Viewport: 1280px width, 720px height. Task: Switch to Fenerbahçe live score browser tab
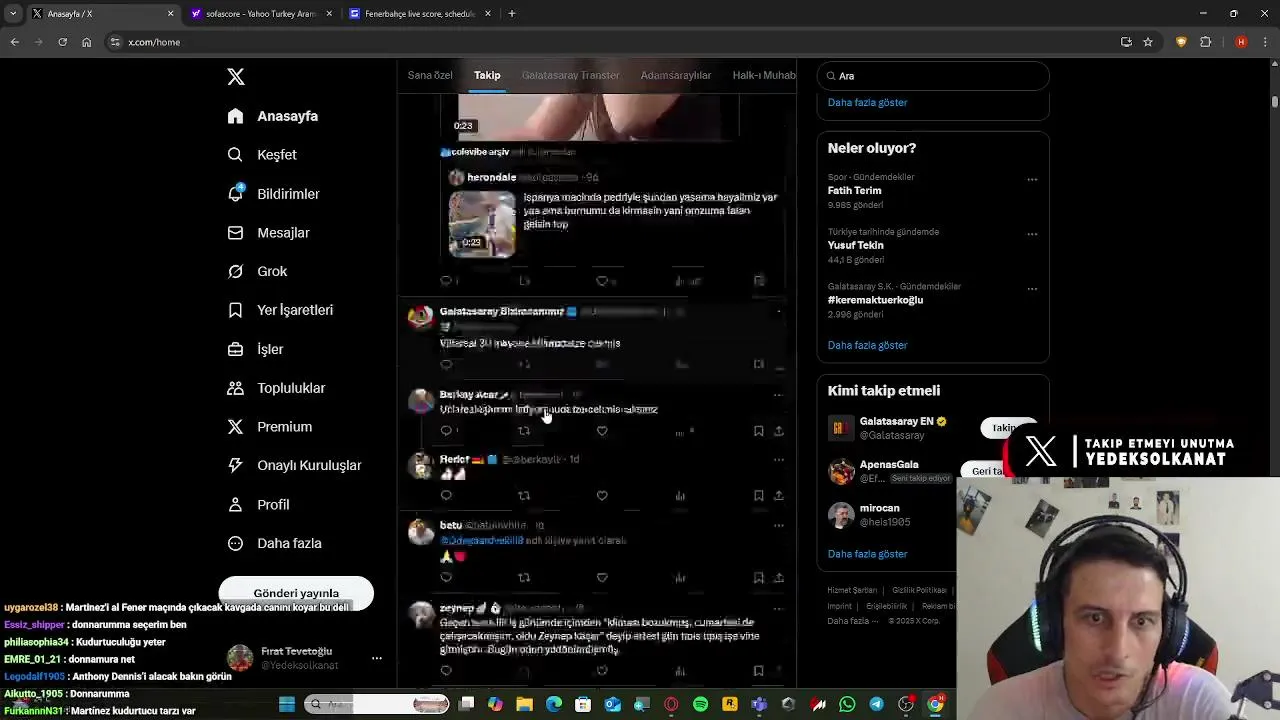coord(420,14)
